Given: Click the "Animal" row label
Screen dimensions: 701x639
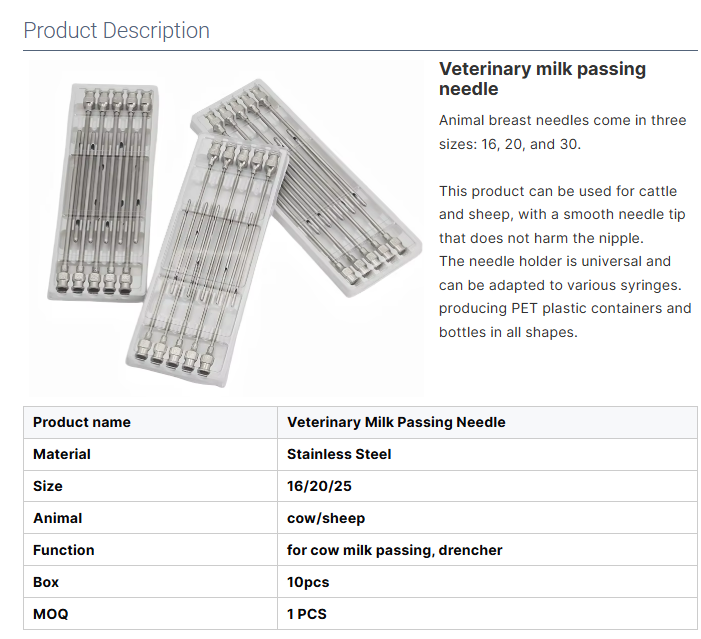Looking at the screenshot, I should [58, 518].
